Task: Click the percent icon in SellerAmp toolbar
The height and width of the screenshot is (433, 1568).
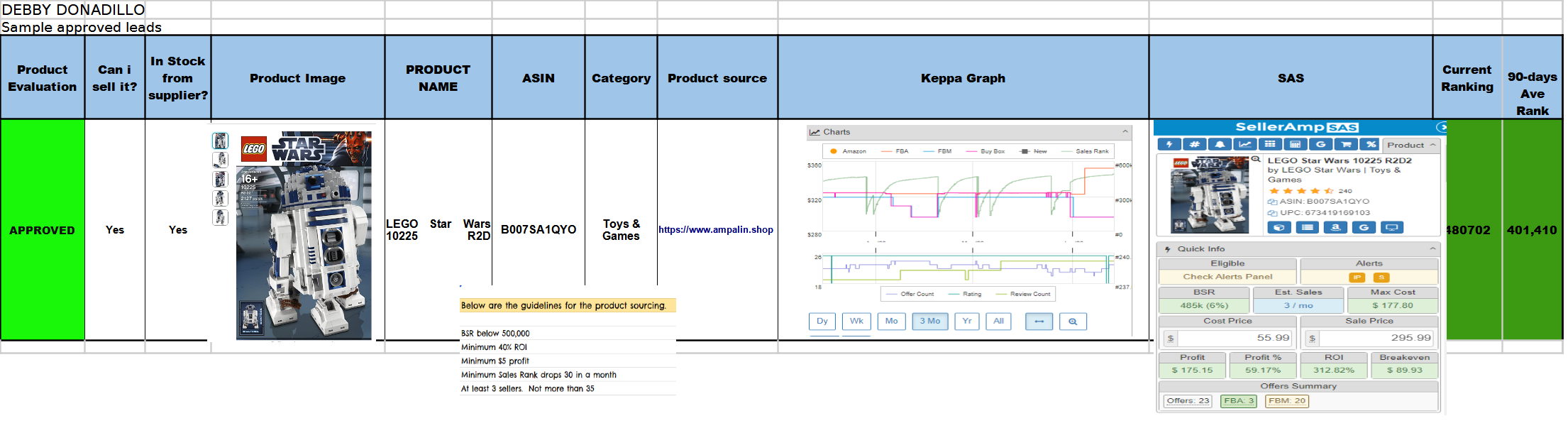Action: pos(1371,145)
